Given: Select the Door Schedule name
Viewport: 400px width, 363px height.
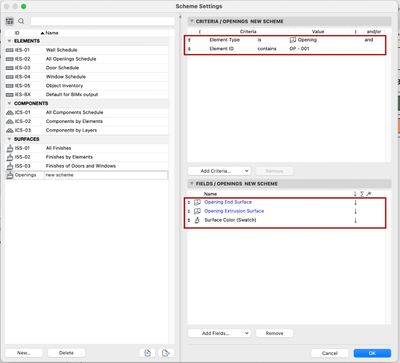Looking at the screenshot, I should click(x=62, y=68).
